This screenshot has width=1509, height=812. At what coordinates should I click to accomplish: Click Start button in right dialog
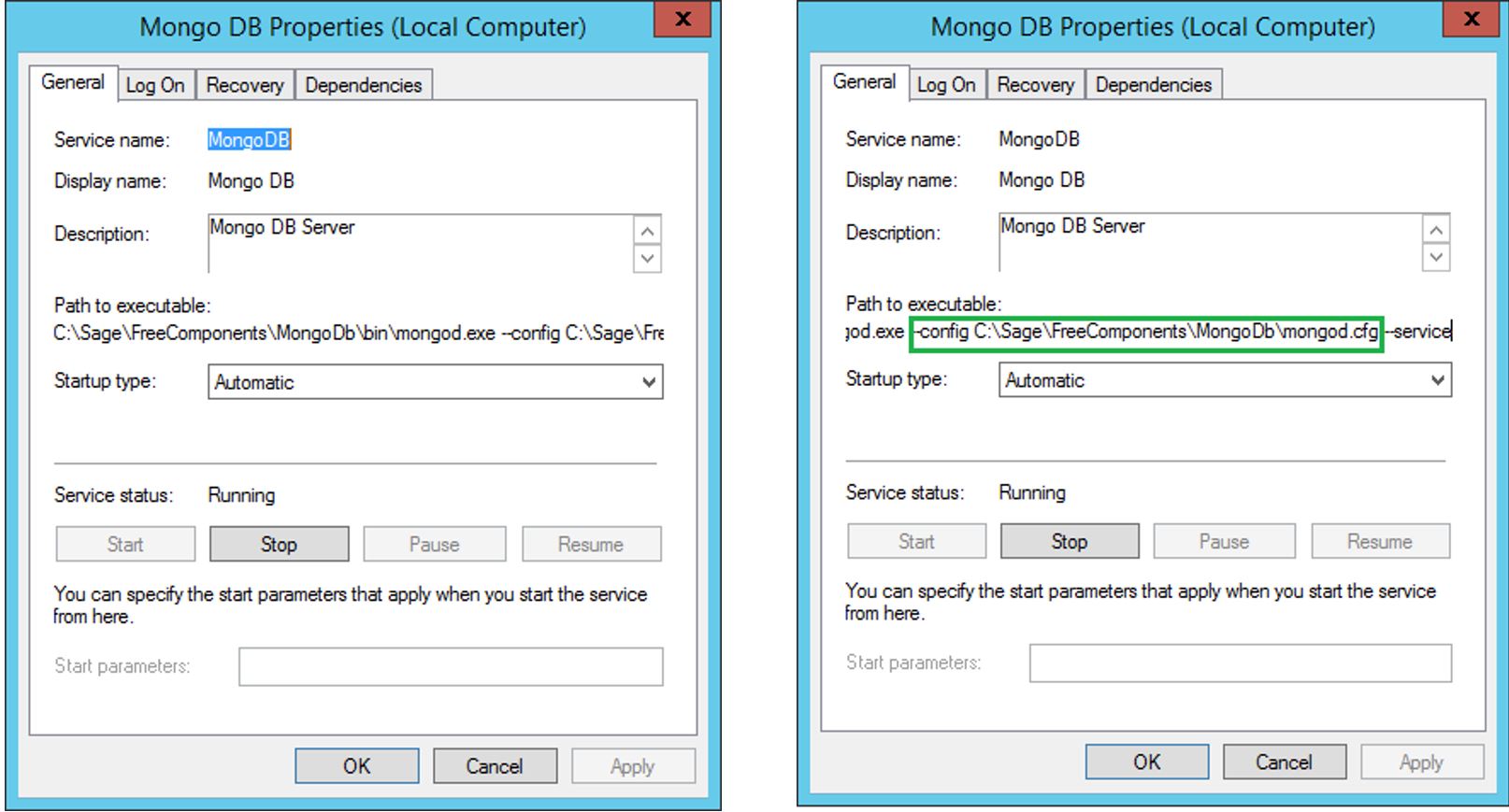pyautogui.click(x=916, y=541)
